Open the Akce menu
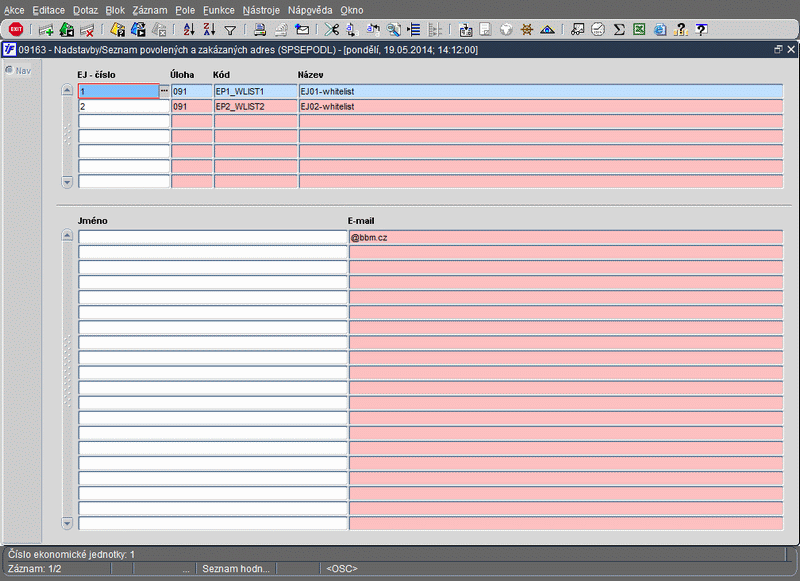800x581 pixels. click(14, 10)
